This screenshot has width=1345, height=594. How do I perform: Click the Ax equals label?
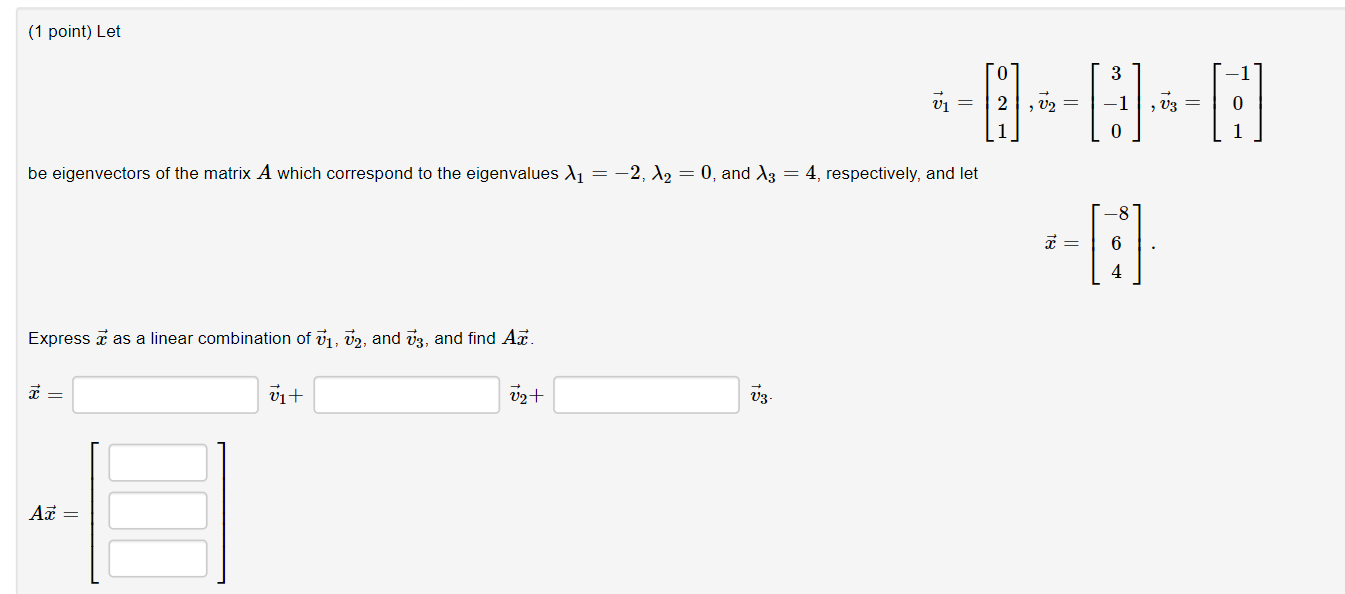point(52,512)
